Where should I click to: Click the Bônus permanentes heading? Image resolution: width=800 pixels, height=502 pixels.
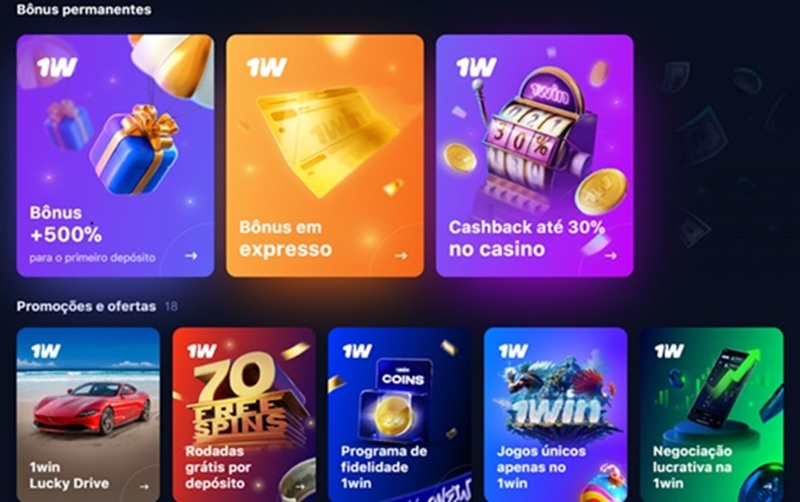(x=84, y=10)
